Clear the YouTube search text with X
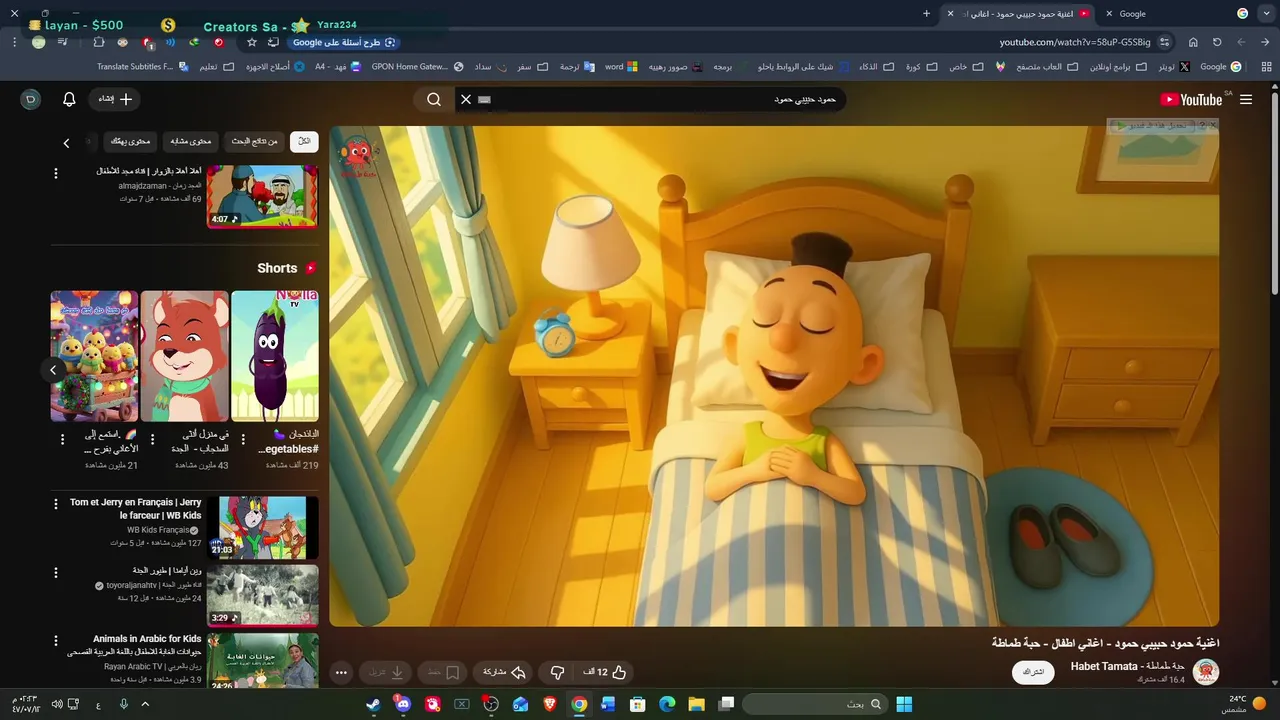 click(465, 99)
